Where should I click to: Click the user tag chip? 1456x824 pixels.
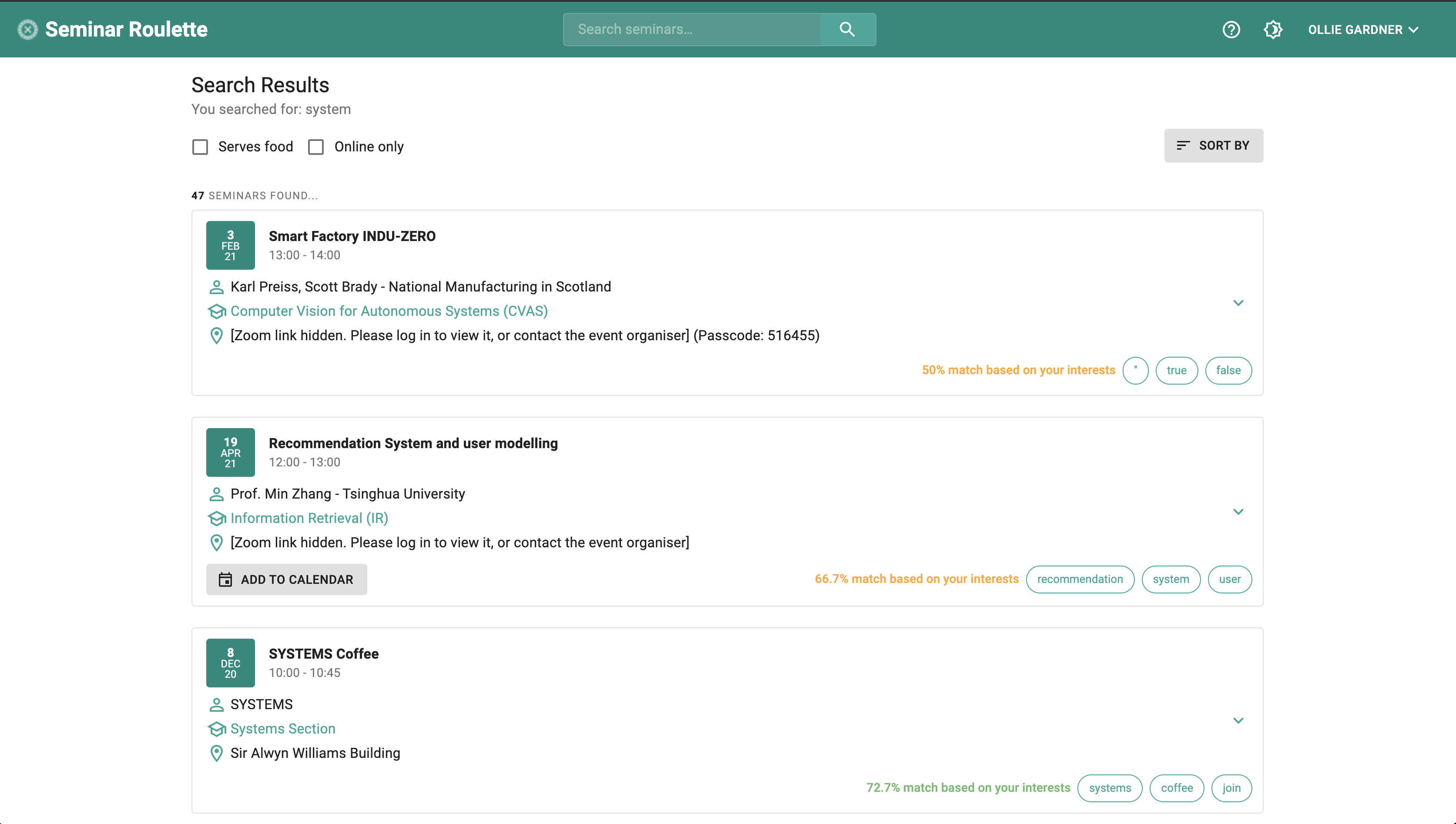click(x=1230, y=579)
